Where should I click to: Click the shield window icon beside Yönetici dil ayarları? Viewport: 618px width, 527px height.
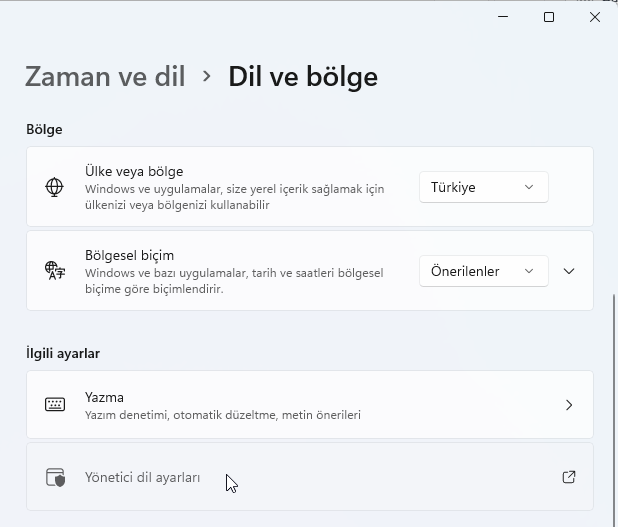(x=55, y=477)
